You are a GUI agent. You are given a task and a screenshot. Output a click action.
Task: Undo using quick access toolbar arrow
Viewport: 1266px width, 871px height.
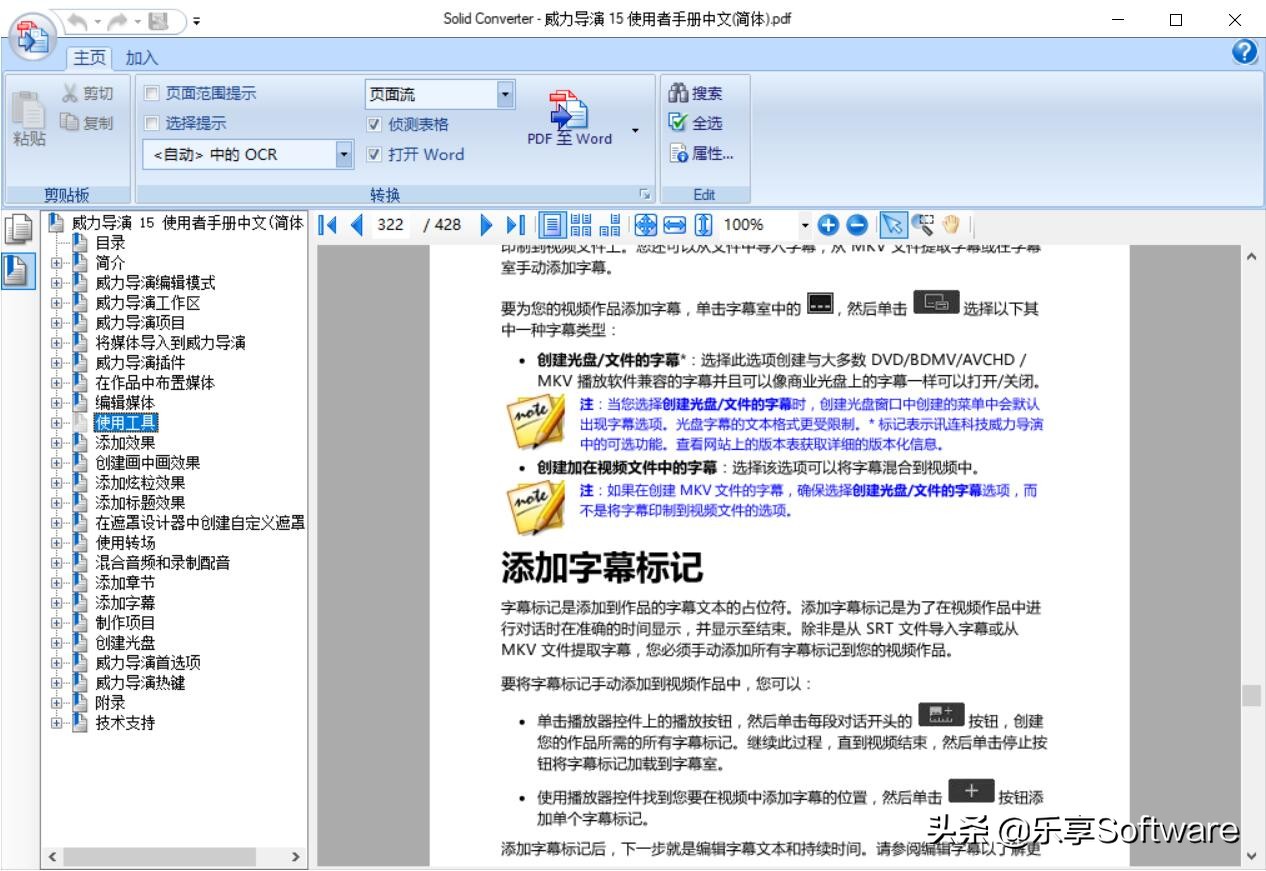79,20
